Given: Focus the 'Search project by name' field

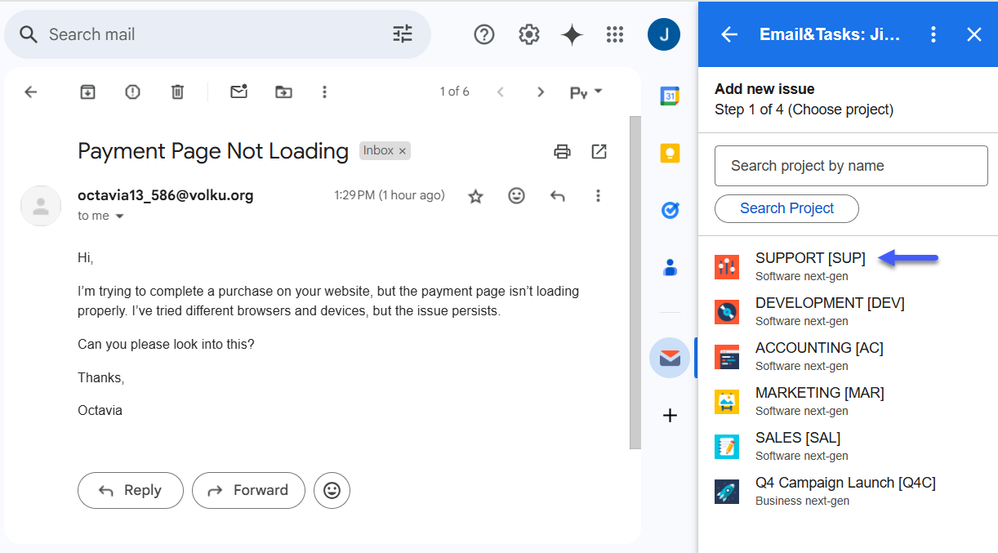Looking at the screenshot, I should (x=851, y=166).
